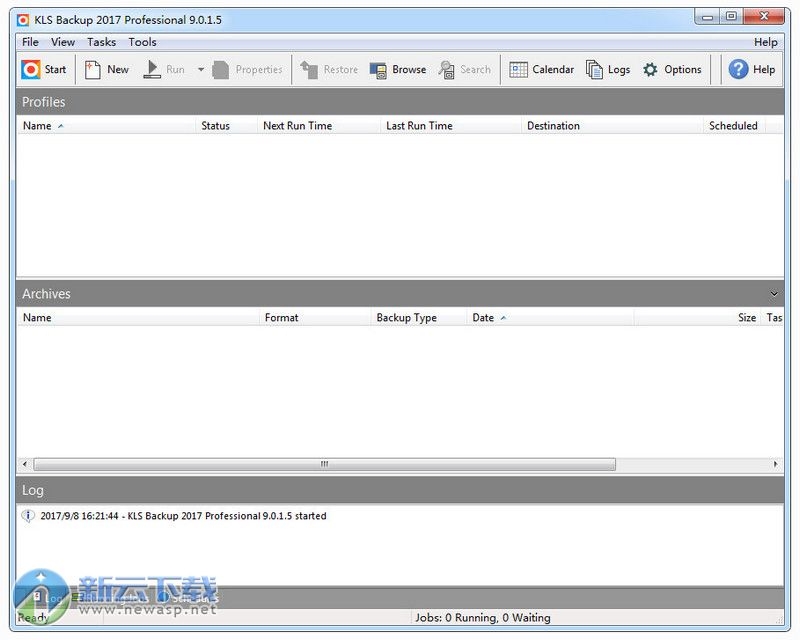Sort profiles by Name column
This screenshot has width=800, height=640.
click(106, 126)
